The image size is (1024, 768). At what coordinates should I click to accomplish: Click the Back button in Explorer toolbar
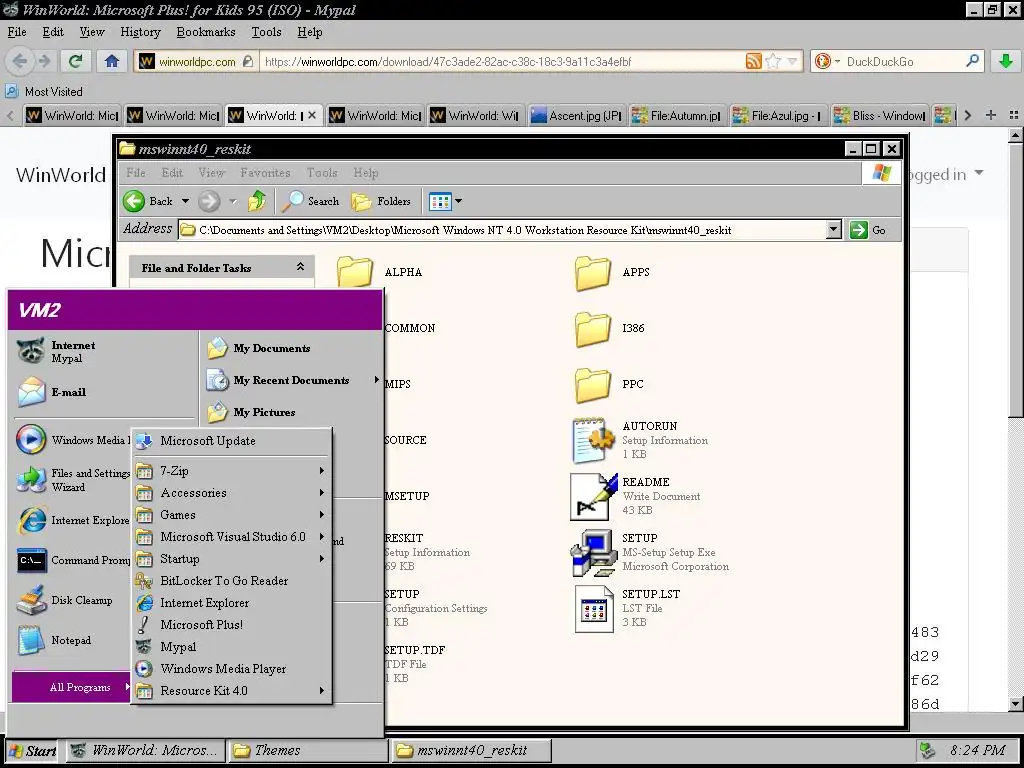148,201
